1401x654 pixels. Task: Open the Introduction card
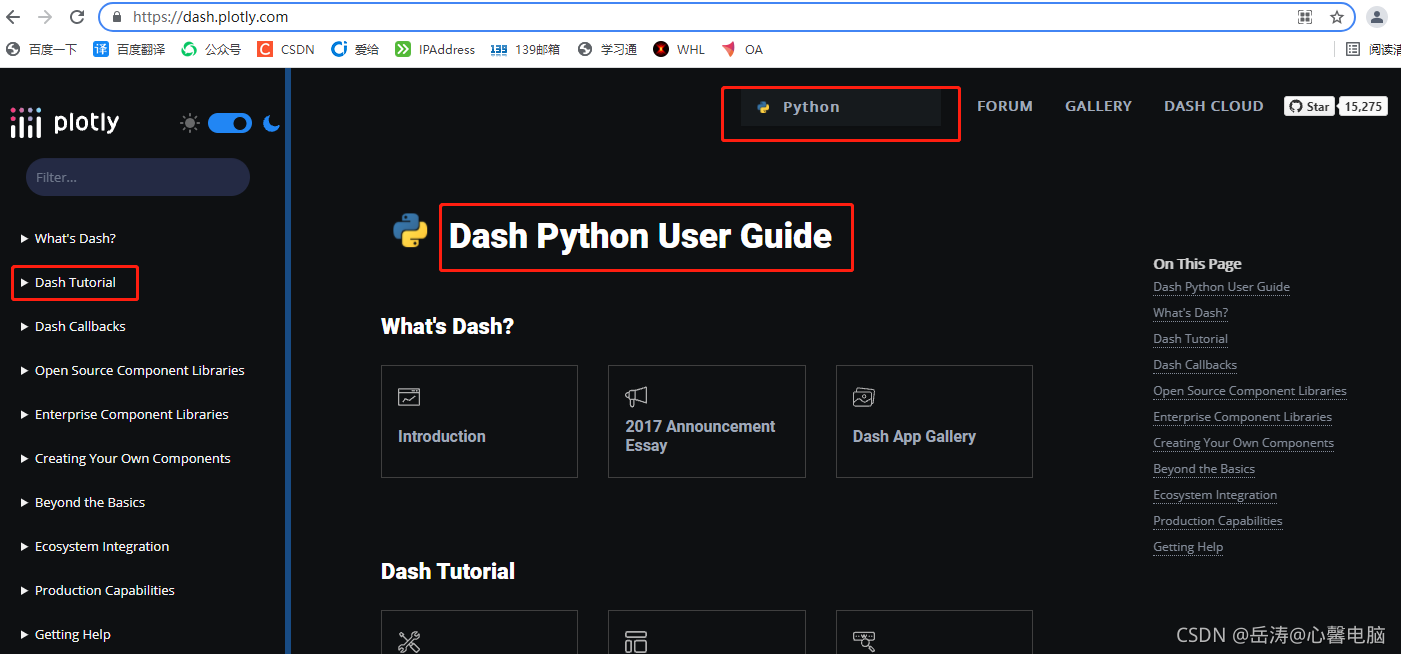point(479,421)
